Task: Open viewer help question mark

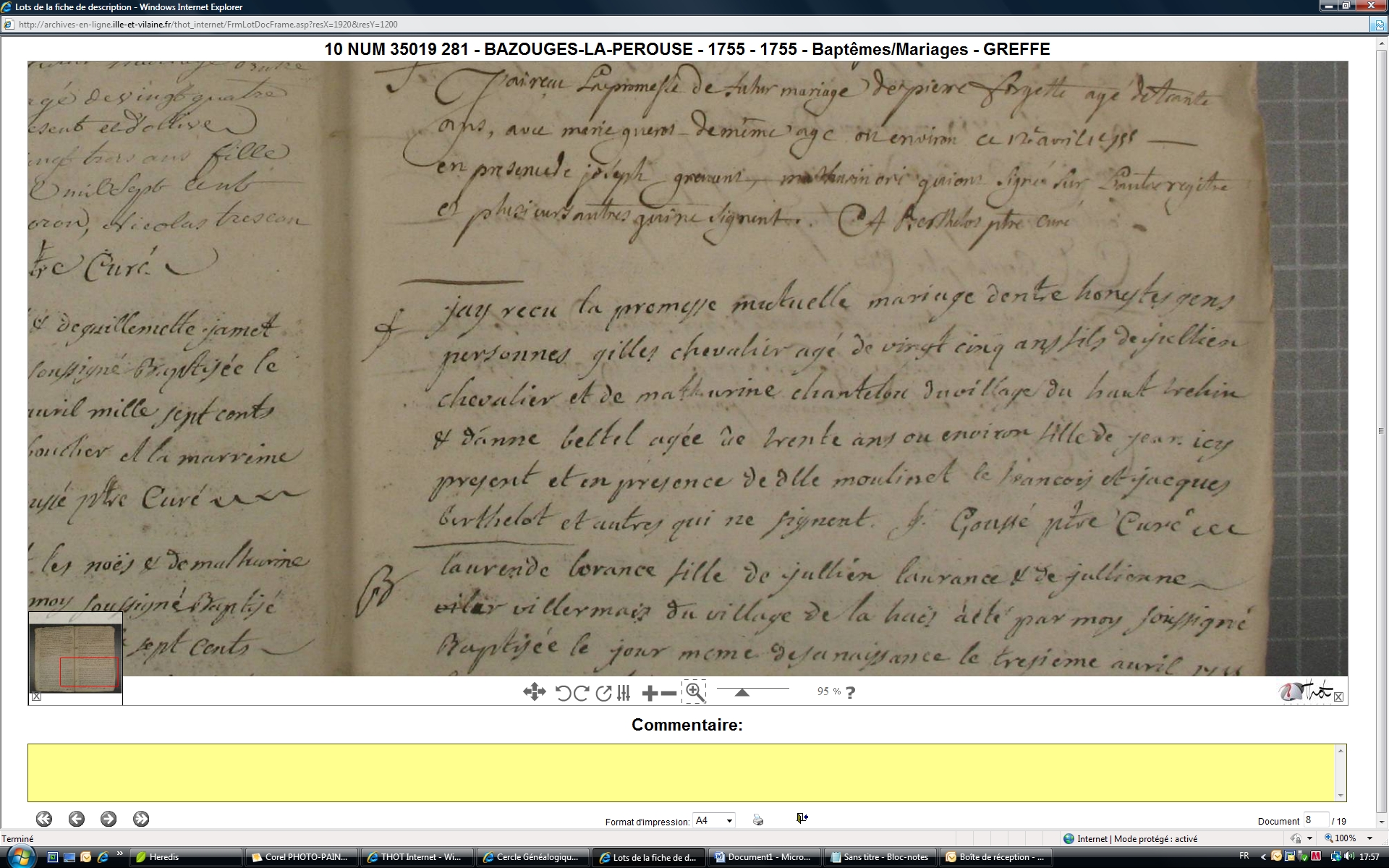Action: click(x=851, y=692)
